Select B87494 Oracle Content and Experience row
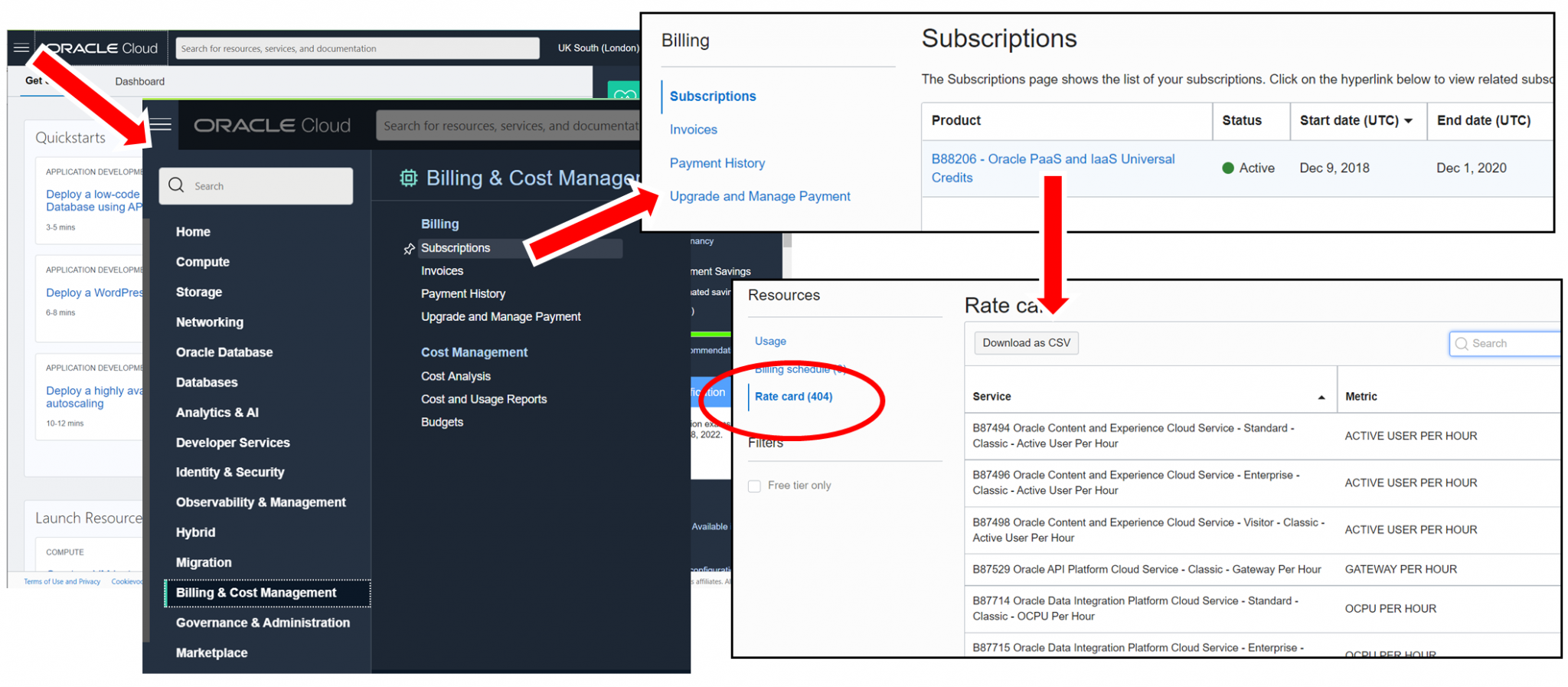 point(1262,437)
